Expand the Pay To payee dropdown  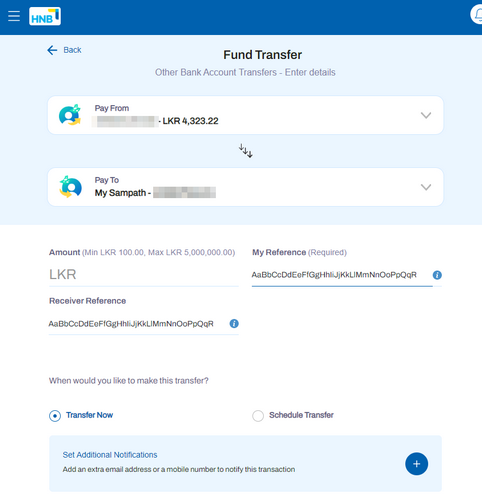point(426,187)
